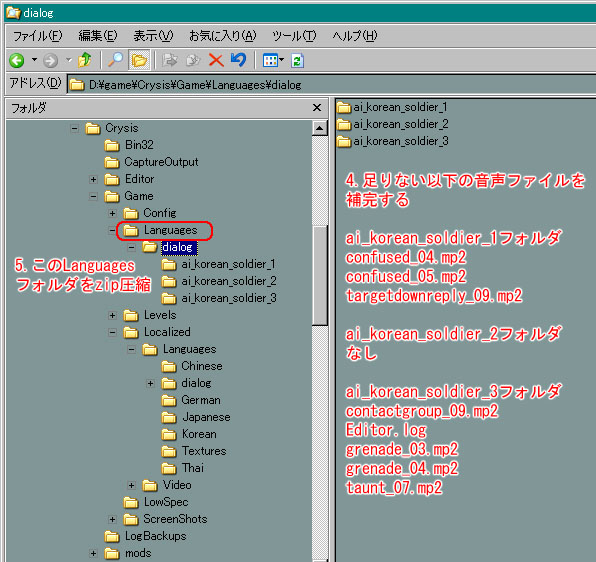Click the dialog window title bar icon

tap(13, 13)
